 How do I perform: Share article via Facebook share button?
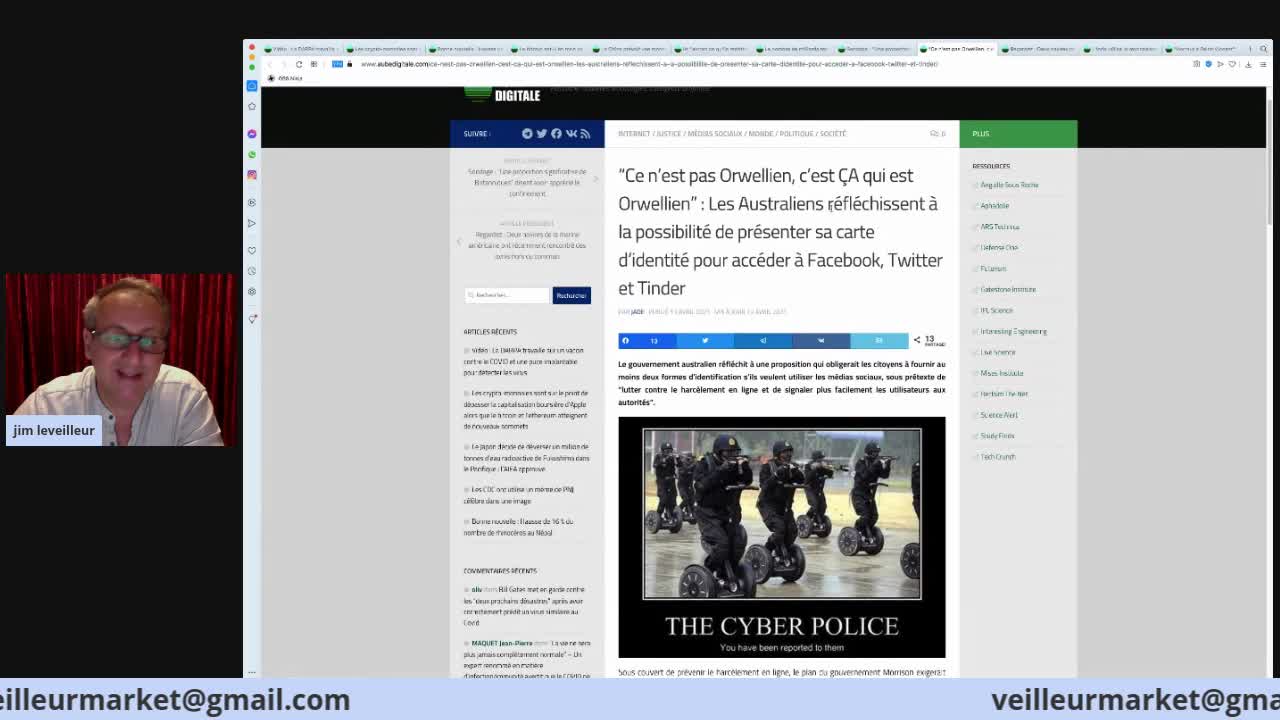tap(647, 340)
